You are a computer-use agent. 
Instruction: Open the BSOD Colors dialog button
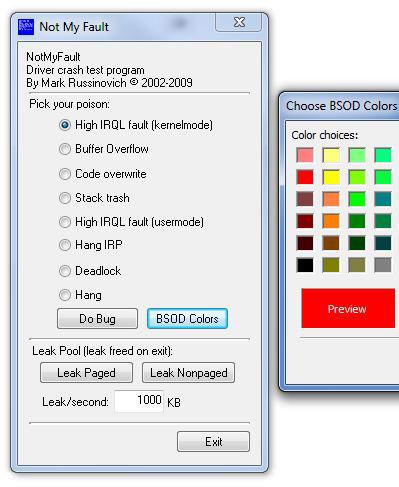(187, 319)
